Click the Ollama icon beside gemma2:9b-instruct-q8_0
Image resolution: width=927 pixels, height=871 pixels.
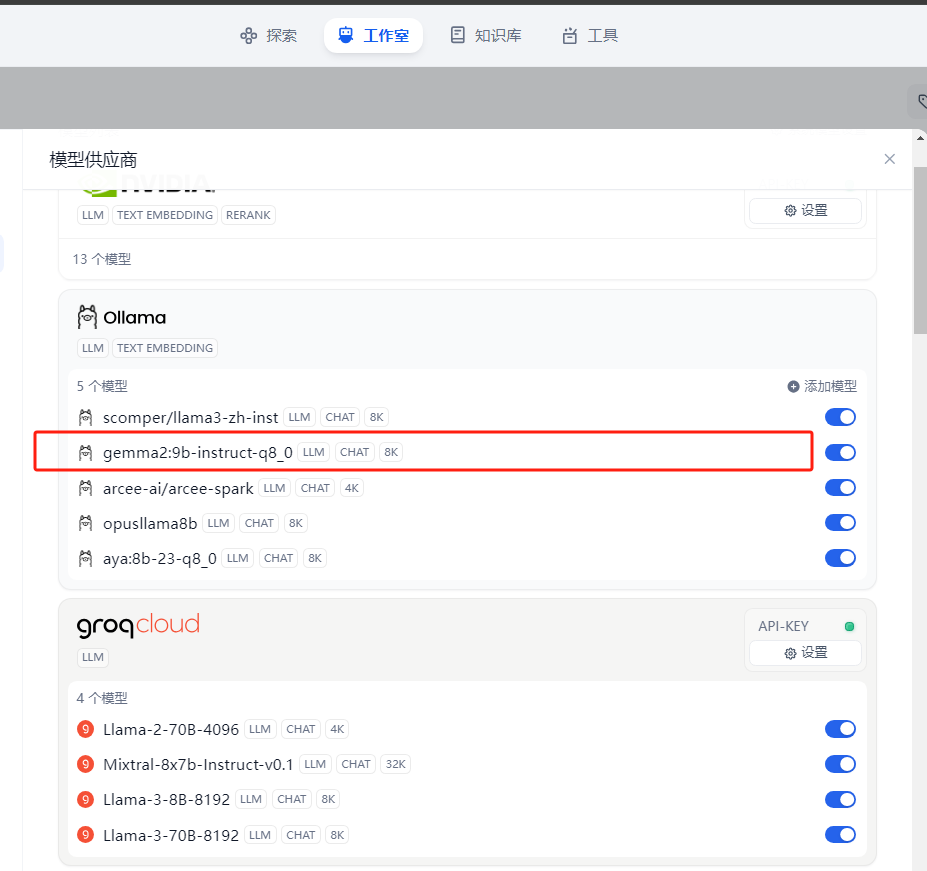[86, 451]
